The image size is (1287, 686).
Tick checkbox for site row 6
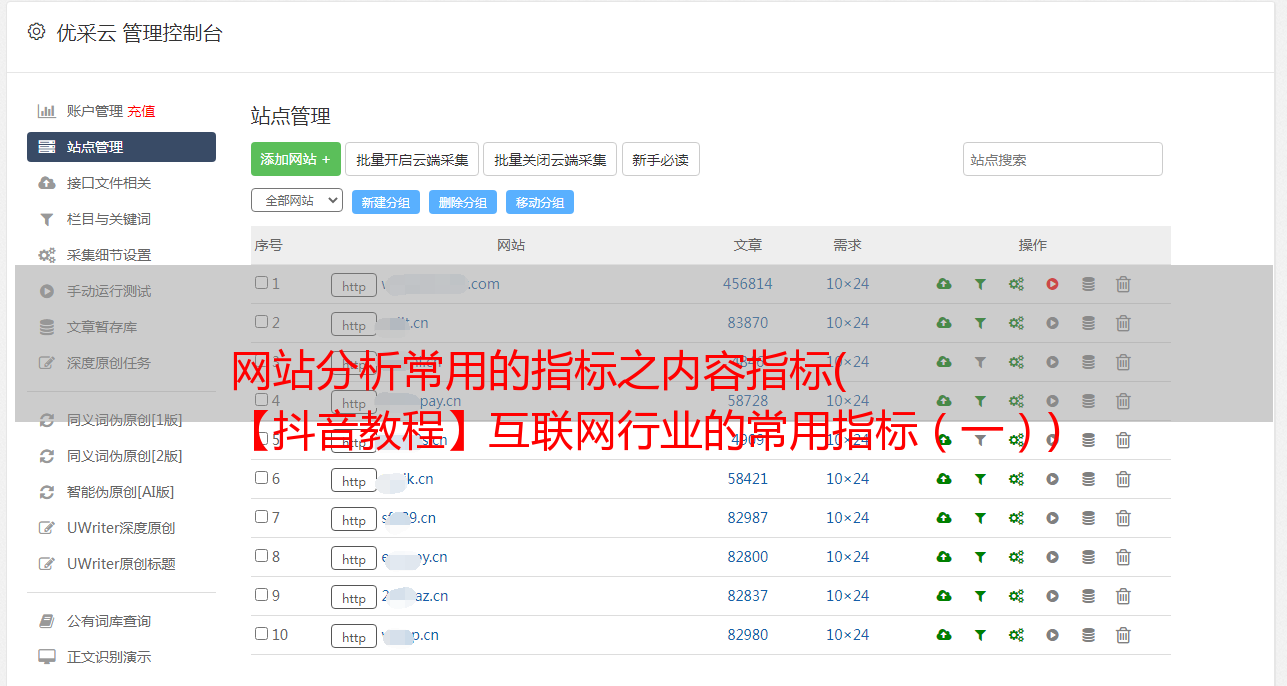261,478
